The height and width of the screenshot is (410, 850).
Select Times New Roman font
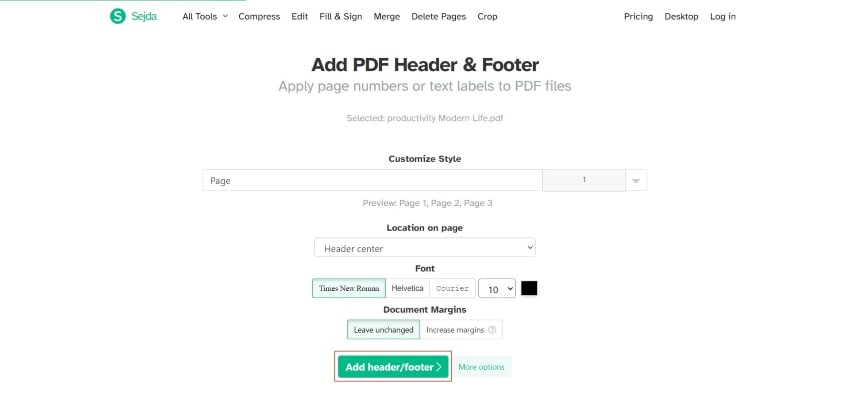[348, 288]
